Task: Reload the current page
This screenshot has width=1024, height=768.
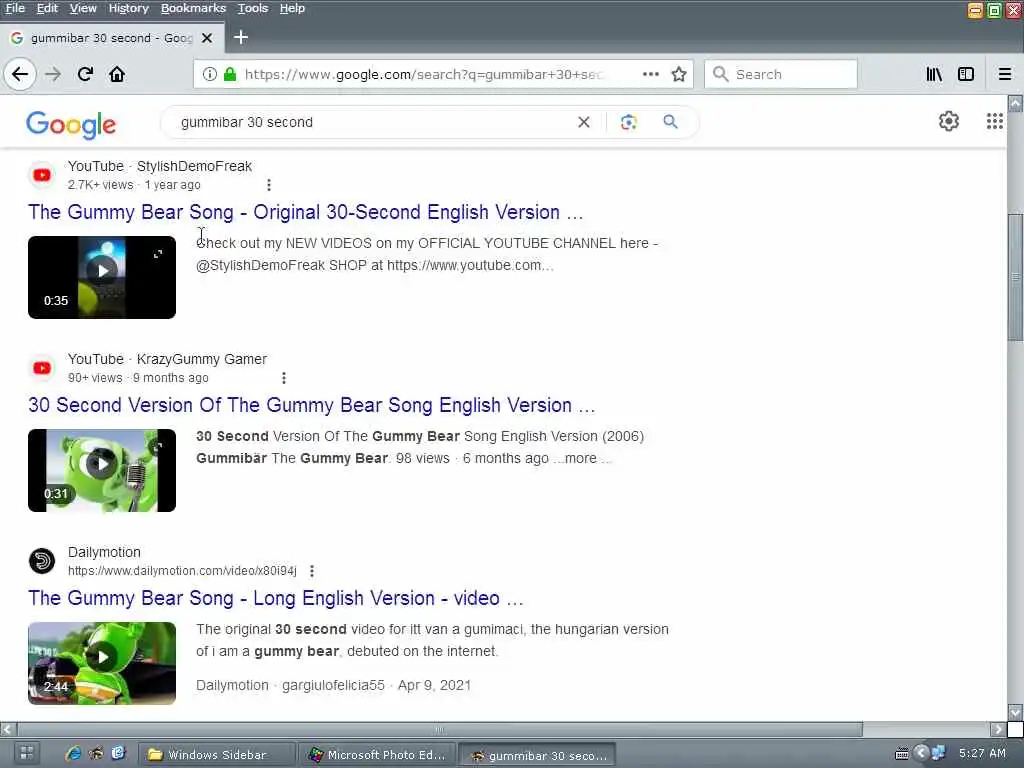Action: [x=85, y=74]
